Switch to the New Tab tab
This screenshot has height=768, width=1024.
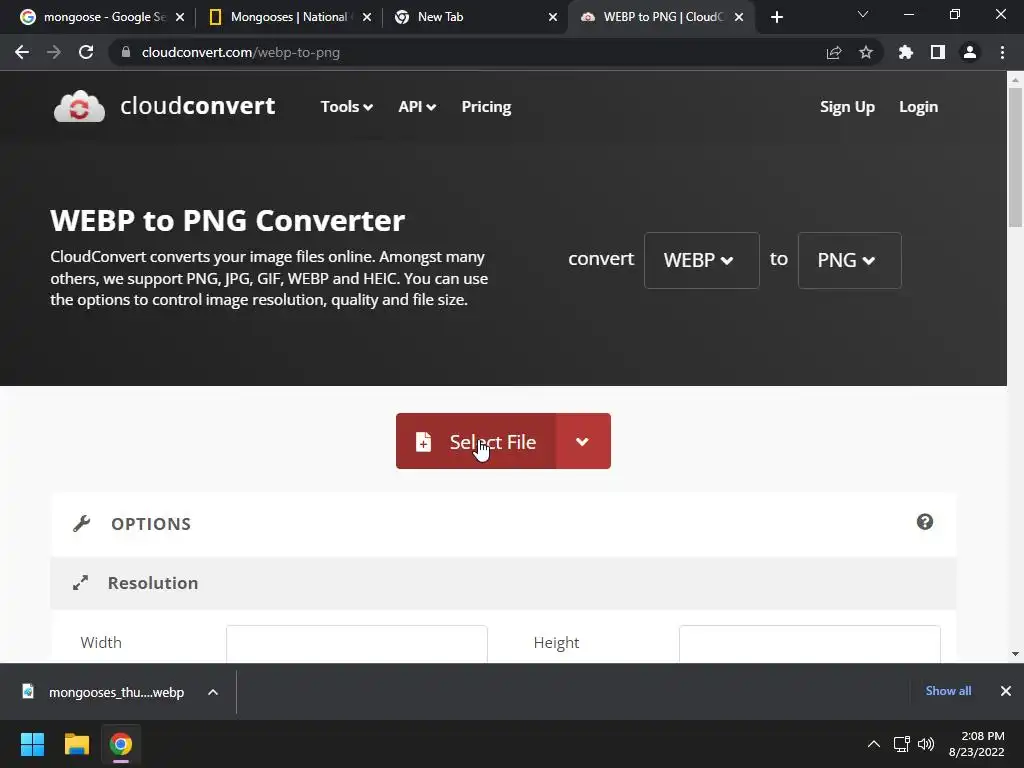coord(477,17)
